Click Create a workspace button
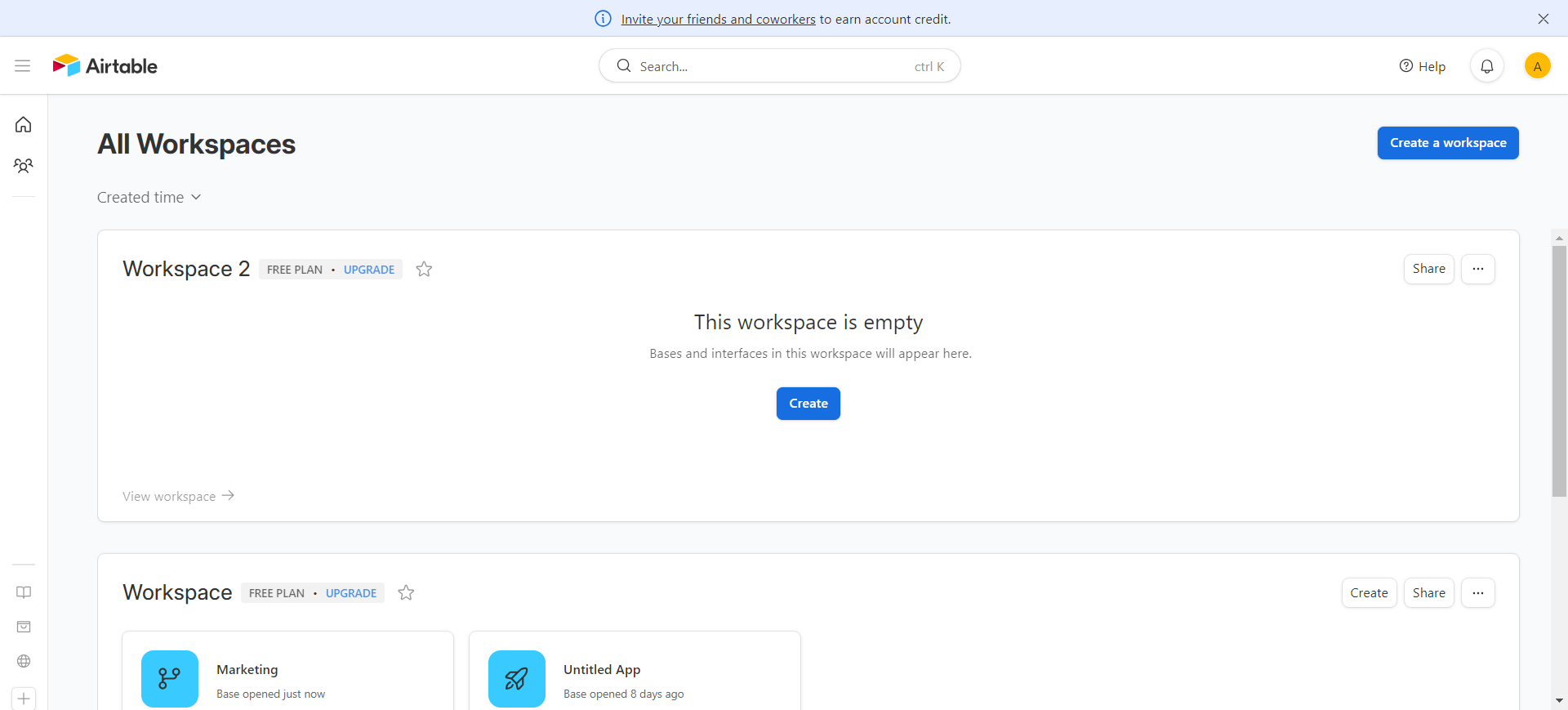 click(x=1448, y=143)
